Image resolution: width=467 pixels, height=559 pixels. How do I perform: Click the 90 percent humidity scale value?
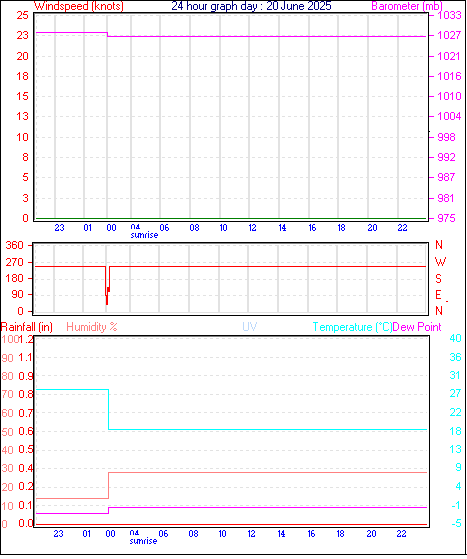pos(7,358)
